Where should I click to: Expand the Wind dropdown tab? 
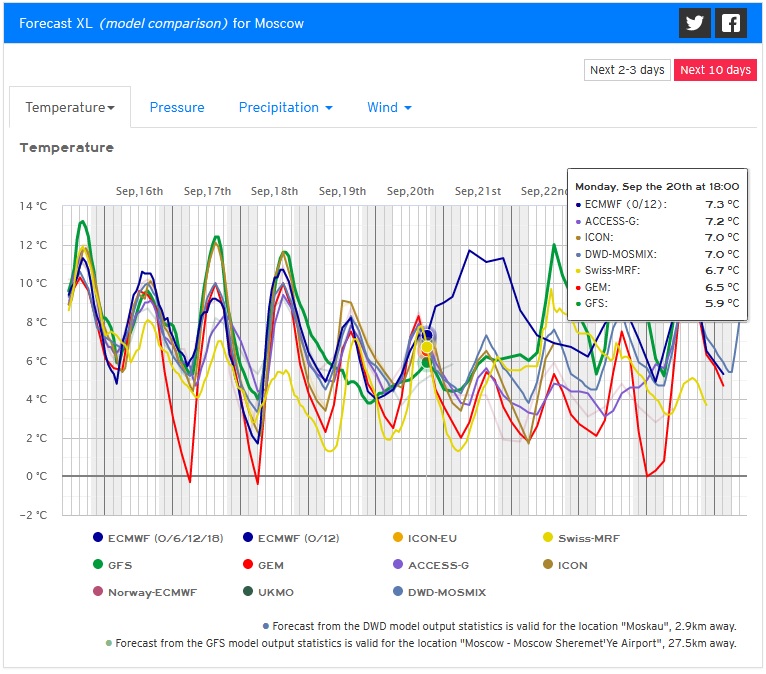point(389,107)
